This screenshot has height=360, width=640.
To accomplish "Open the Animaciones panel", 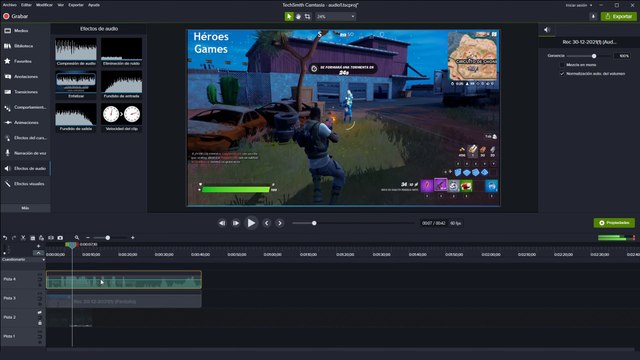I will (24, 122).
